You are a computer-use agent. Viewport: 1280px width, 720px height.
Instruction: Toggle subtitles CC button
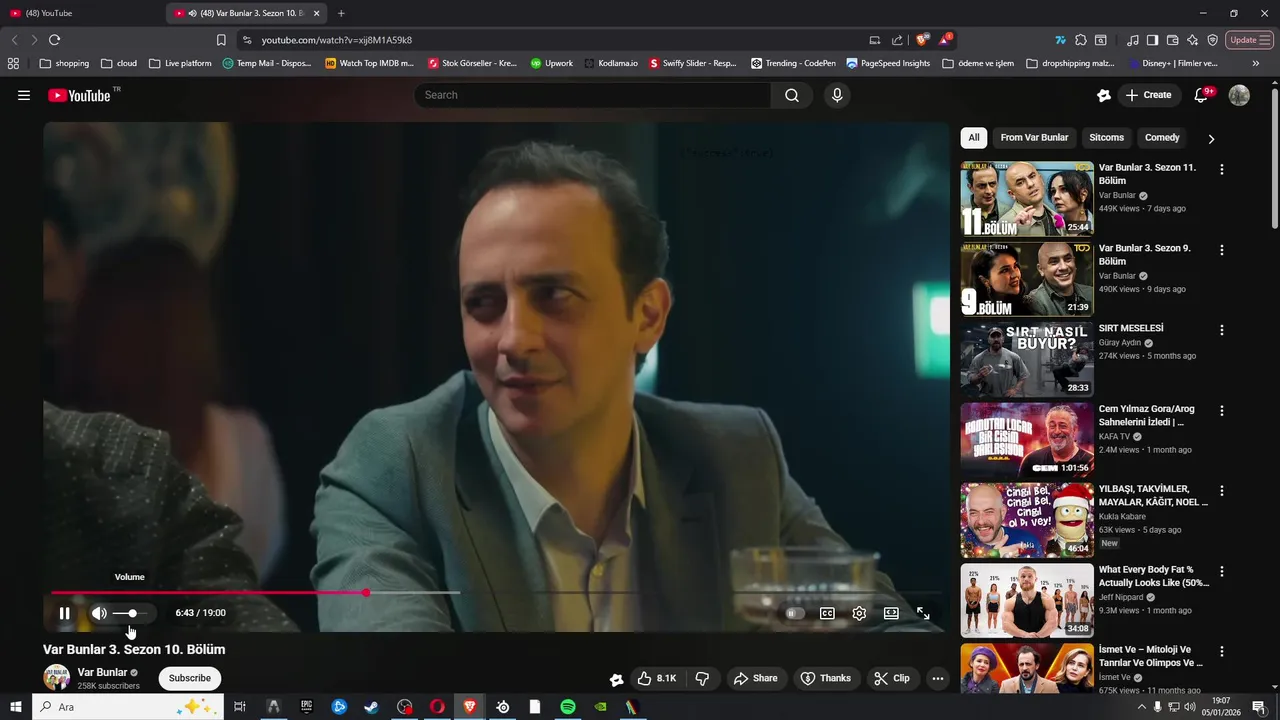point(827,613)
